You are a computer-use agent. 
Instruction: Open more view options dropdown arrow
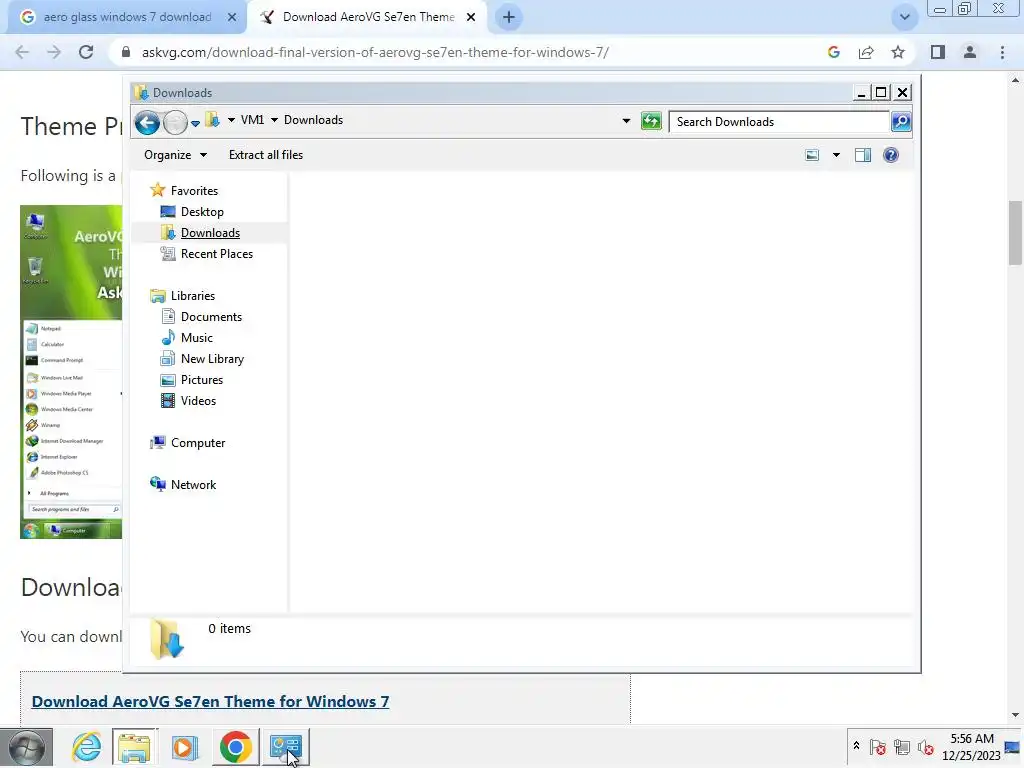pos(836,155)
